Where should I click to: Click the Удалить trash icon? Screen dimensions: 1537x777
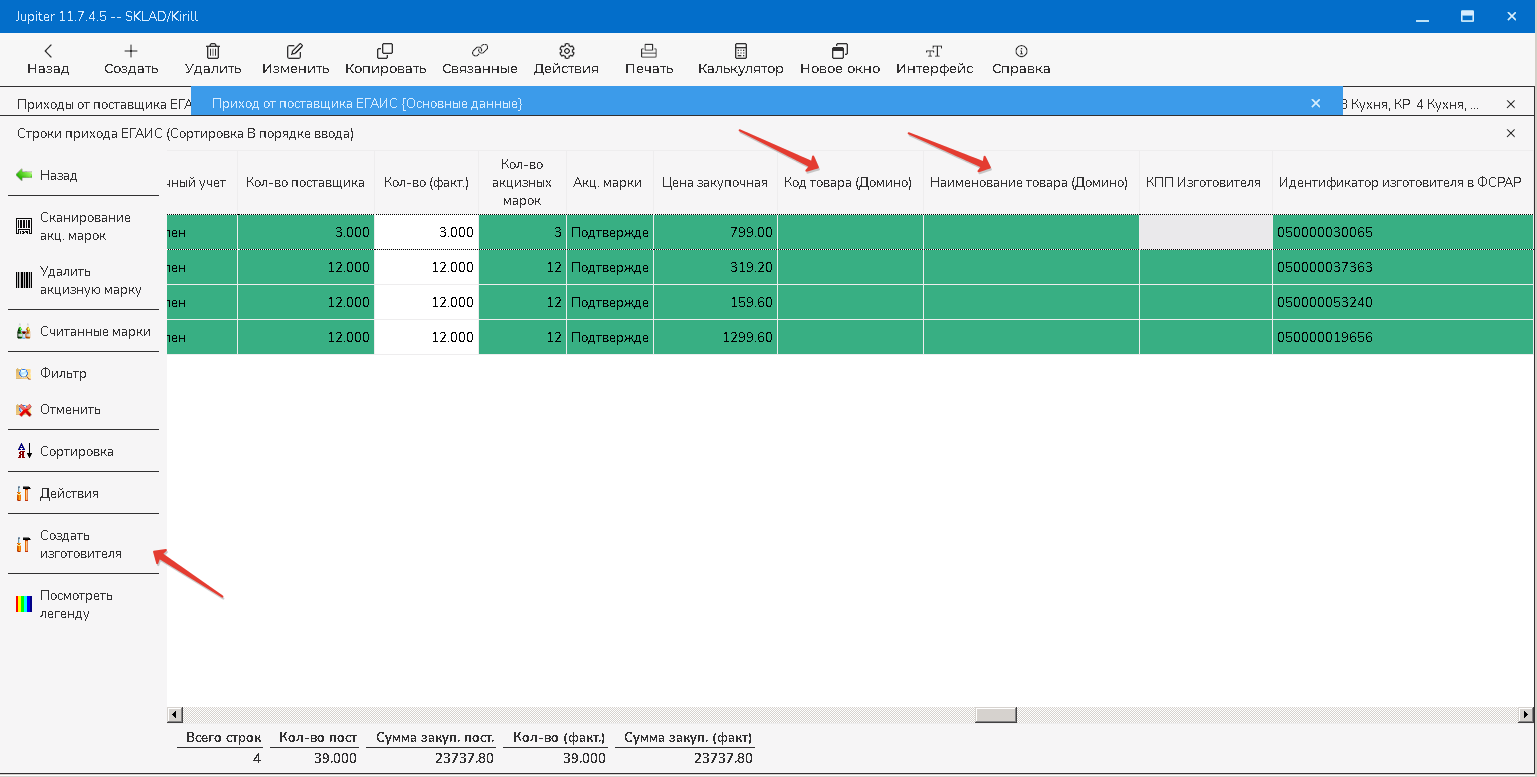pos(213,50)
